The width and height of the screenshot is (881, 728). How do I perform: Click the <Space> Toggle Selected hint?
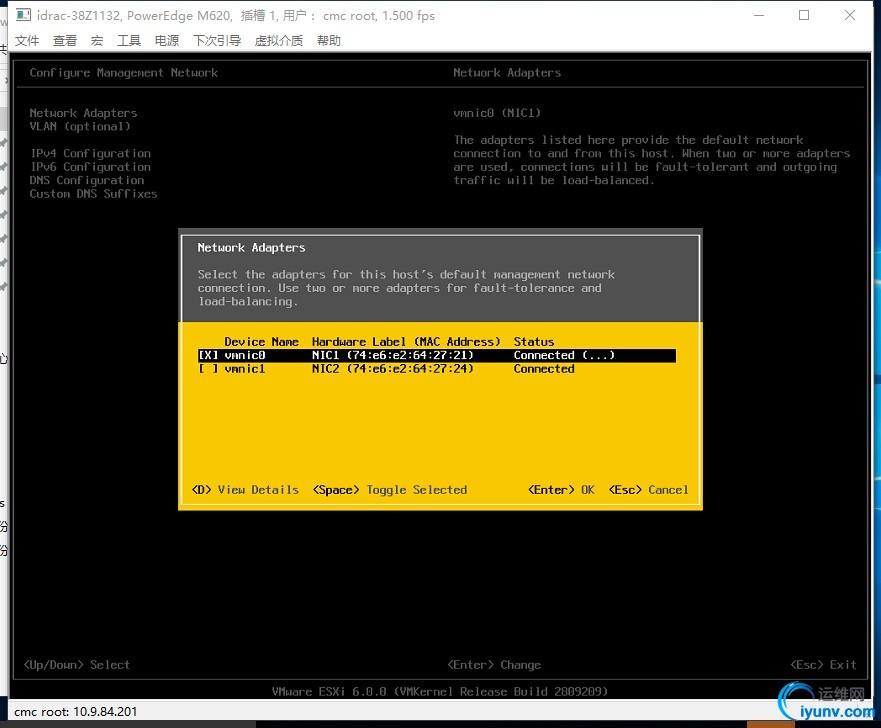(389, 490)
